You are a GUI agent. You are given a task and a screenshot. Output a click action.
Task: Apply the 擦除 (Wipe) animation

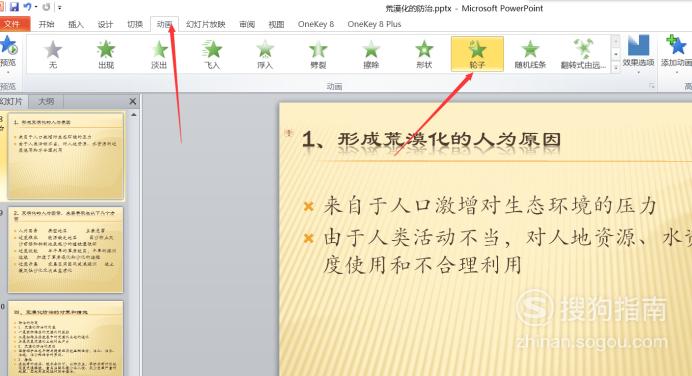(x=371, y=55)
